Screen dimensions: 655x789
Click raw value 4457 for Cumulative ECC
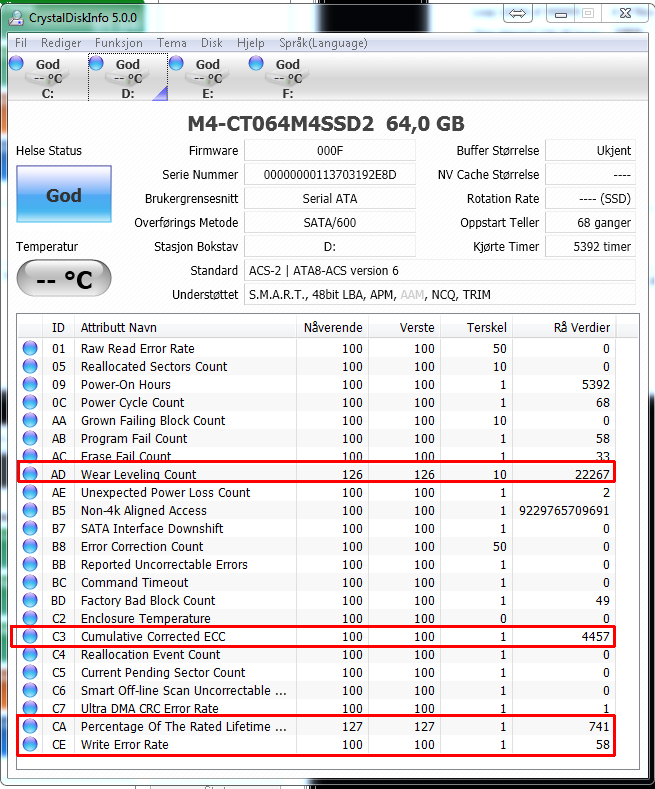(x=596, y=637)
